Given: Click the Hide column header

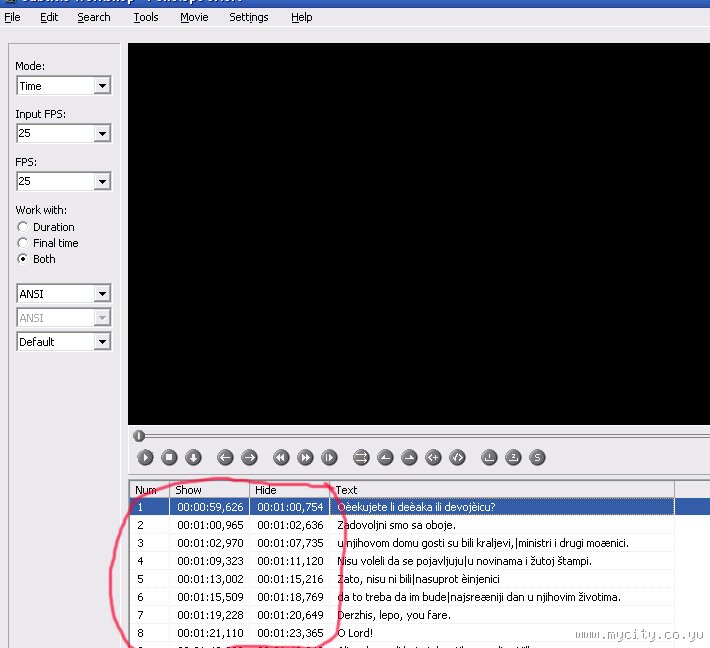Looking at the screenshot, I should click(x=289, y=490).
